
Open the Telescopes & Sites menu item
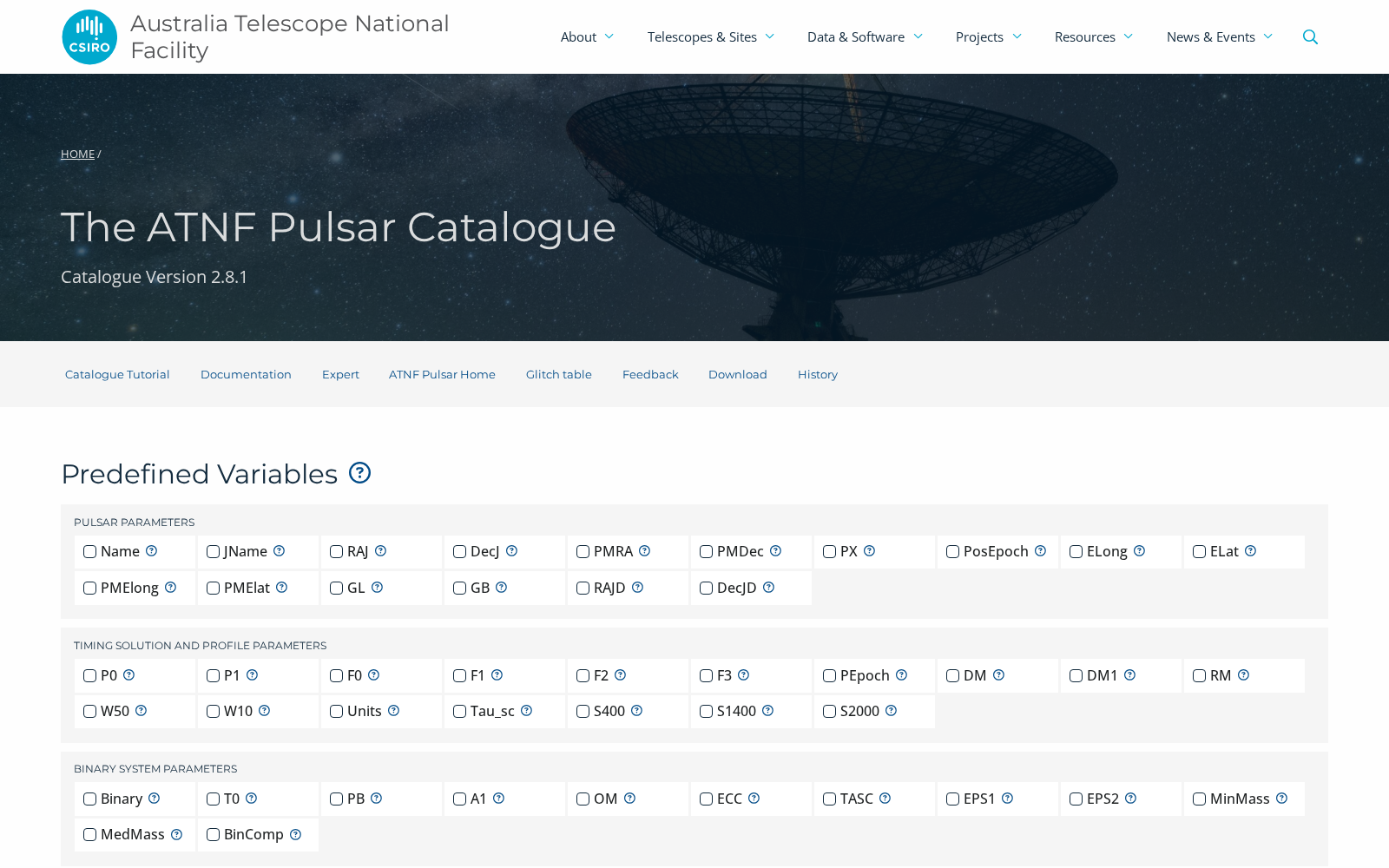[x=702, y=36]
